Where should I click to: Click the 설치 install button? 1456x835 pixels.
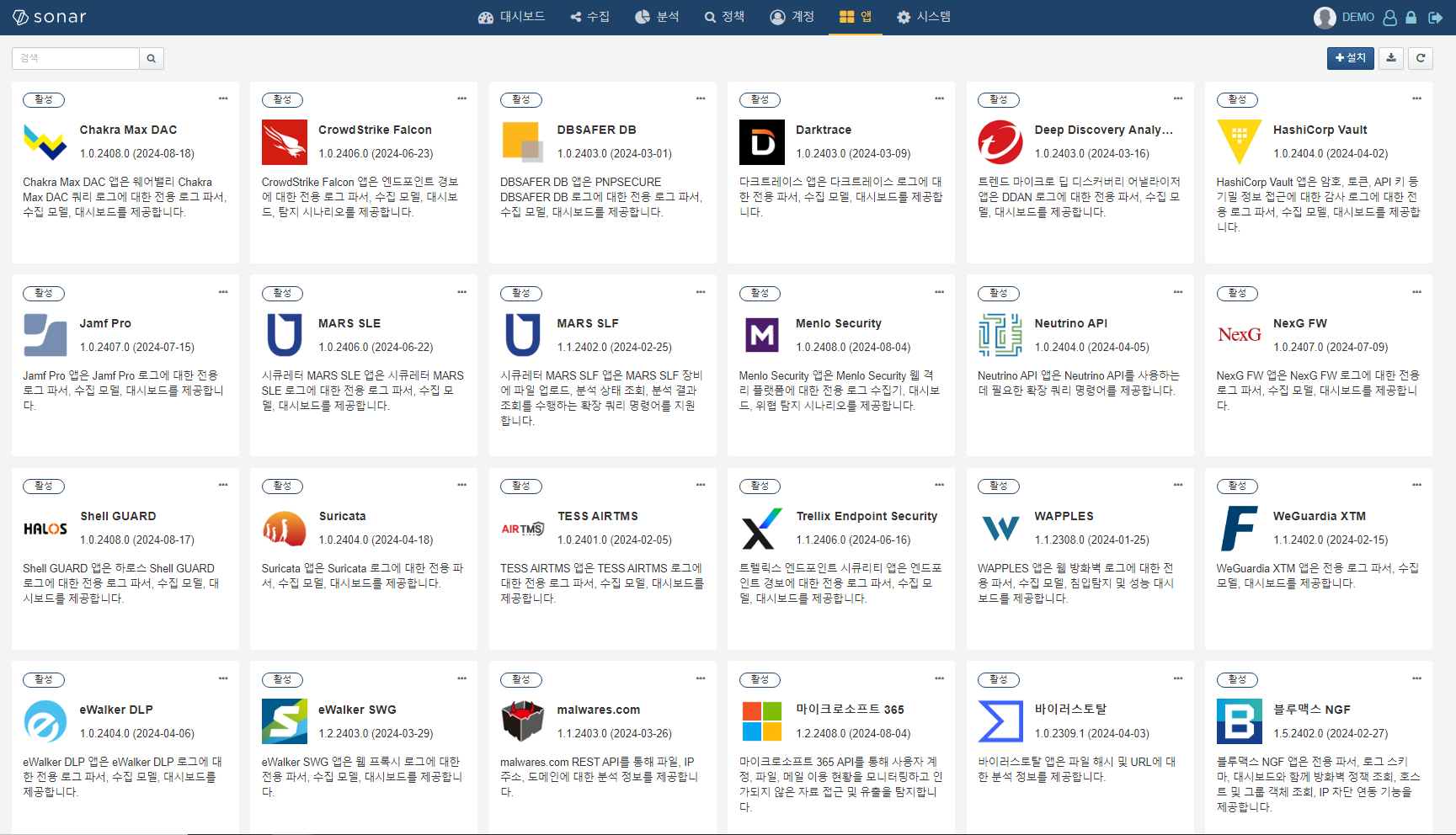[x=1351, y=58]
